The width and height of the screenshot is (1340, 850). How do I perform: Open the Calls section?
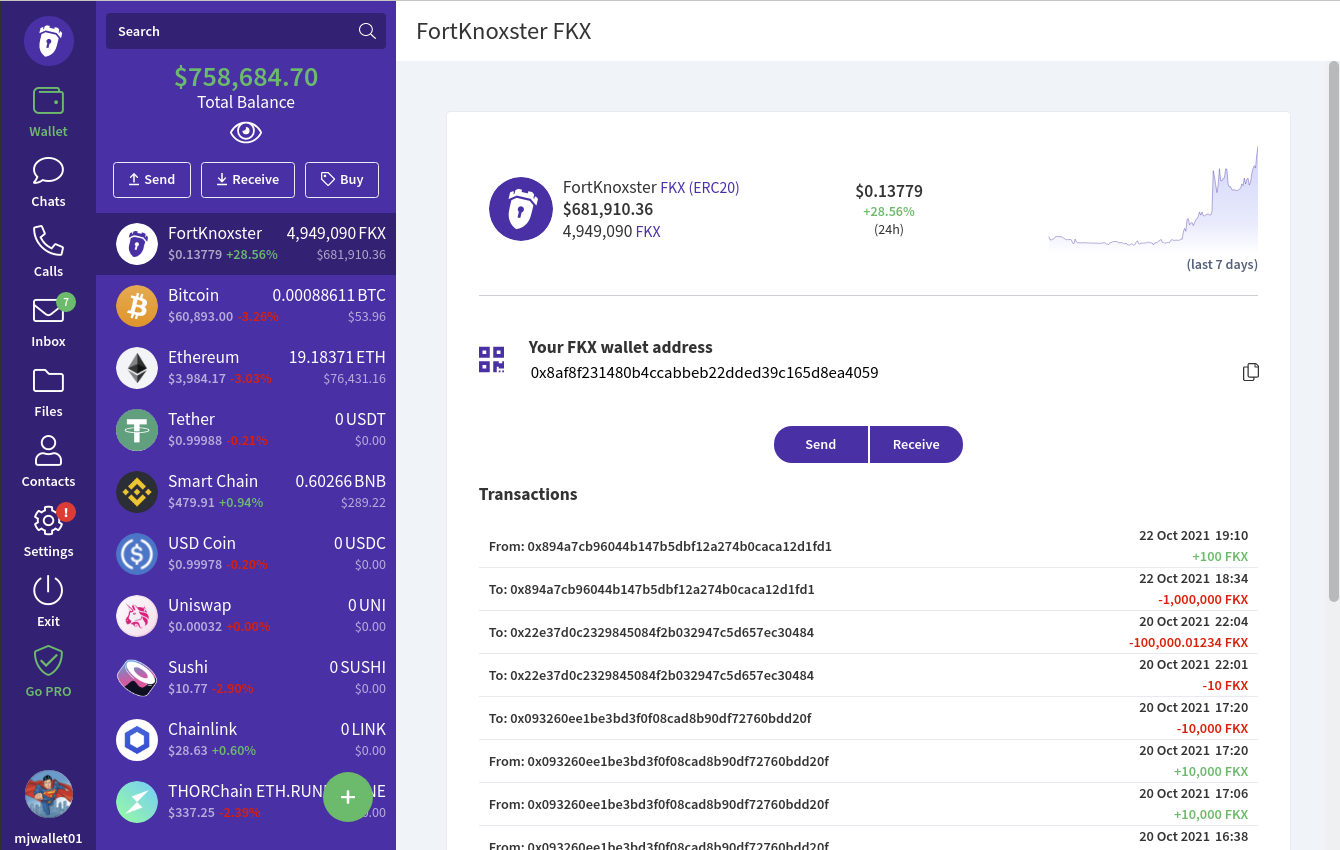[48, 252]
